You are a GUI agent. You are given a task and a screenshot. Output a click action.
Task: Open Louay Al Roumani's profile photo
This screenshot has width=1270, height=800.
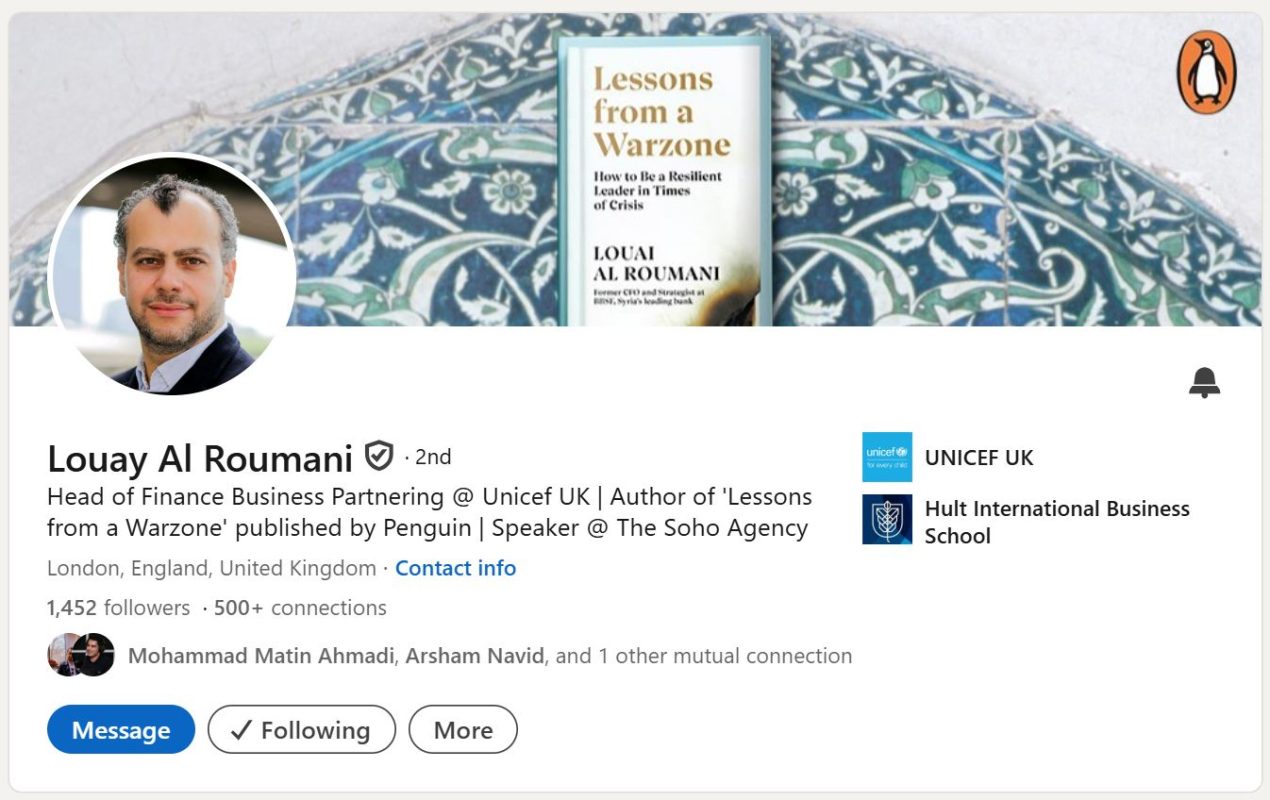[172, 275]
